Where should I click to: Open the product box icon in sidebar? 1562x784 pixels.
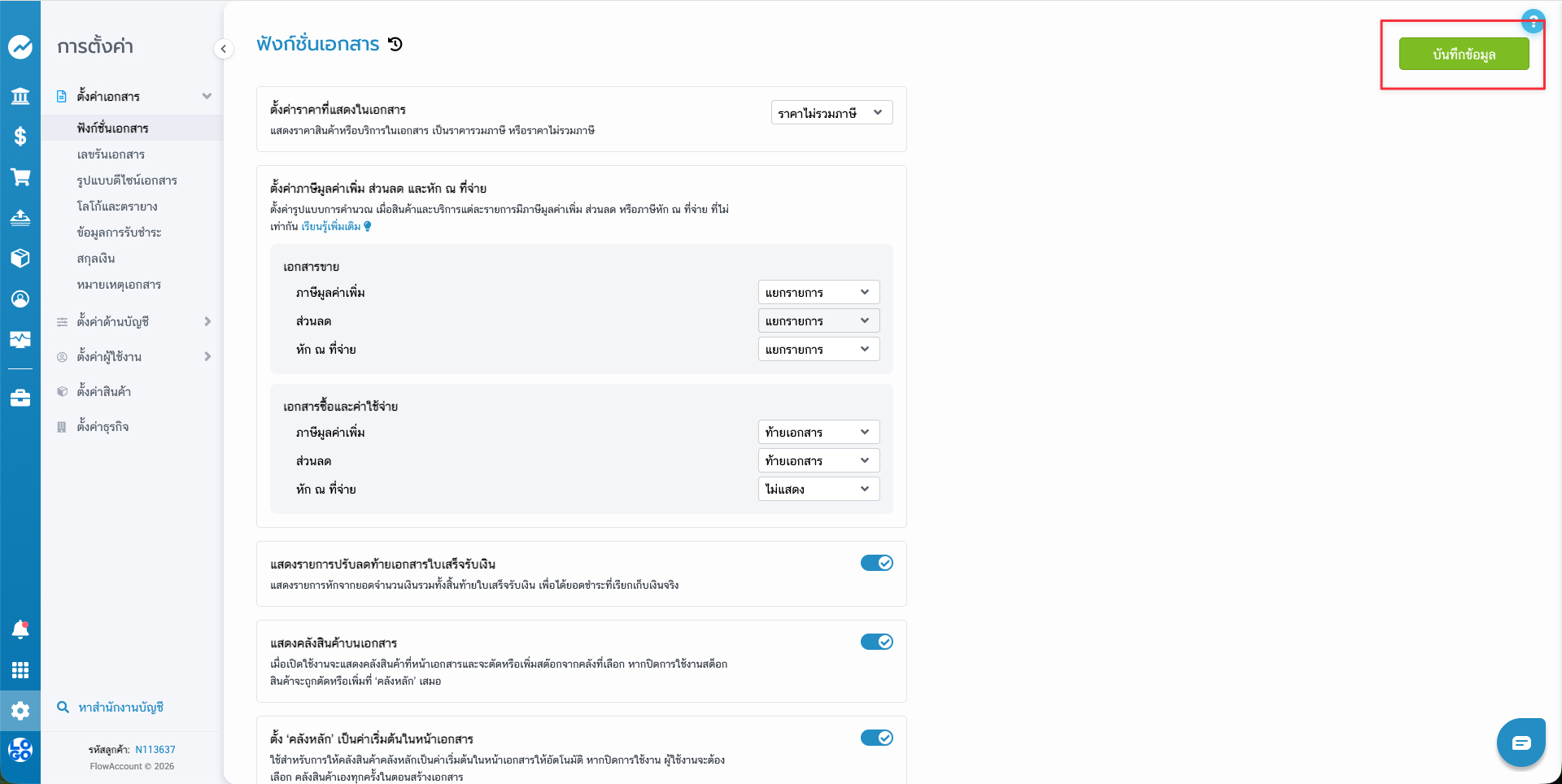point(20,258)
